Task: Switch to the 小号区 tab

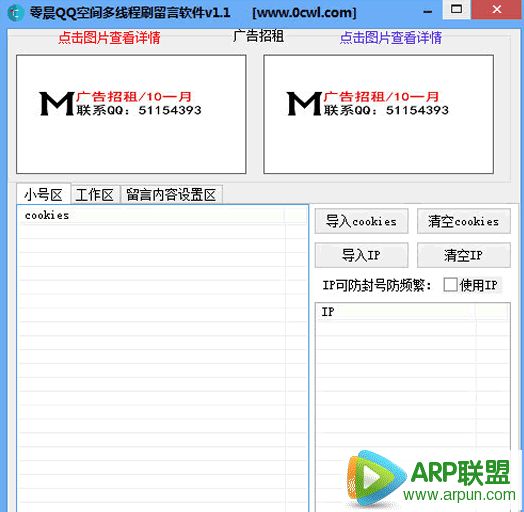Action: (43, 194)
